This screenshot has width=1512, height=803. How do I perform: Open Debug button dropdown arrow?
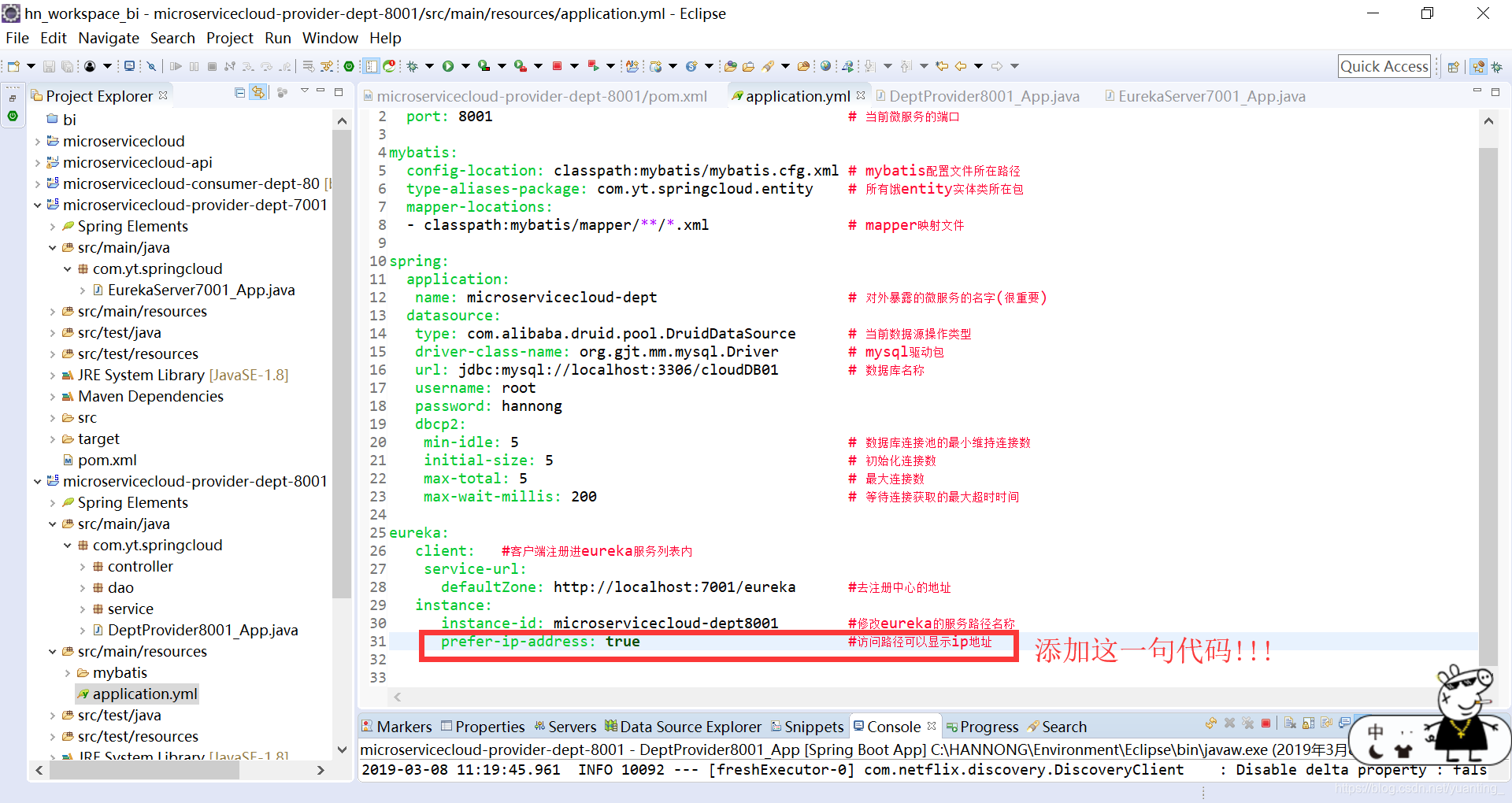click(429, 66)
